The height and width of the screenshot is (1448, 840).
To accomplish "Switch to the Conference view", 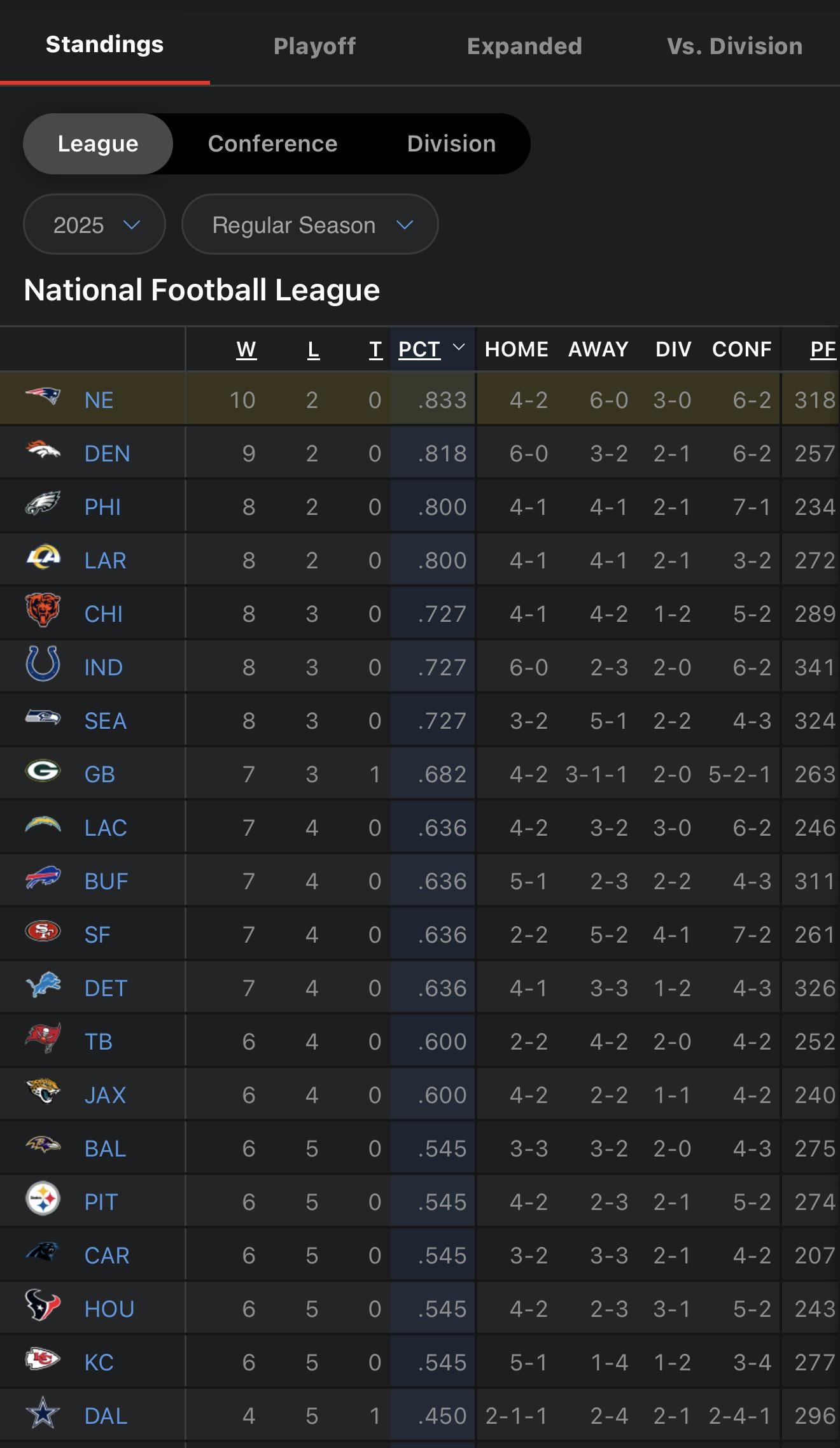I will (272, 144).
